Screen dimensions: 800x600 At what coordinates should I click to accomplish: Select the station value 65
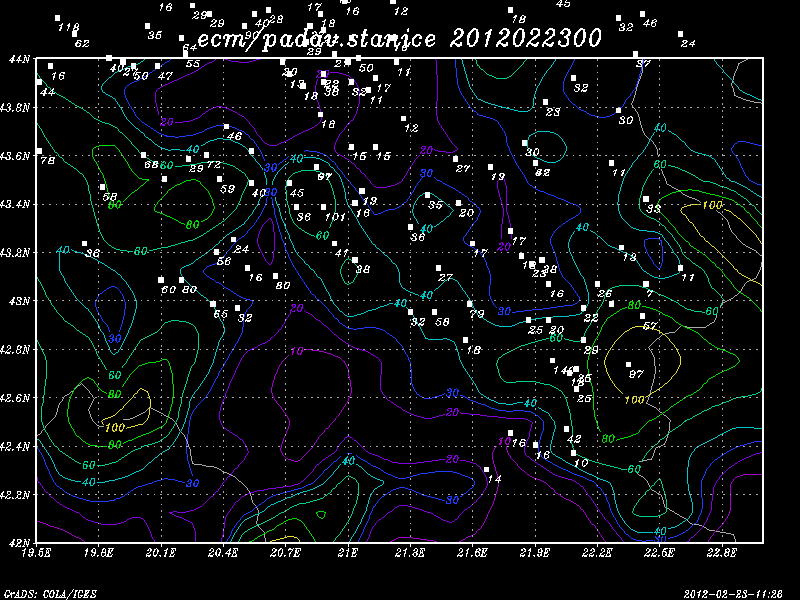click(220, 314)
